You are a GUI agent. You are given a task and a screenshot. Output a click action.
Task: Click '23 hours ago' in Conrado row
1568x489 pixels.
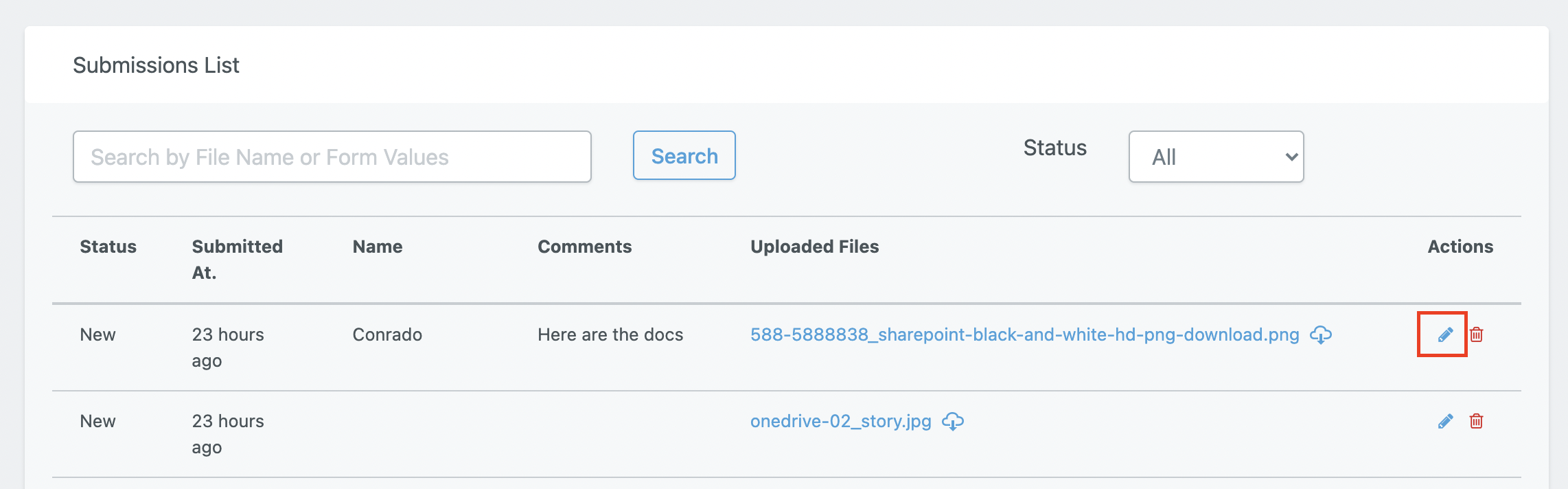point(228,348)
